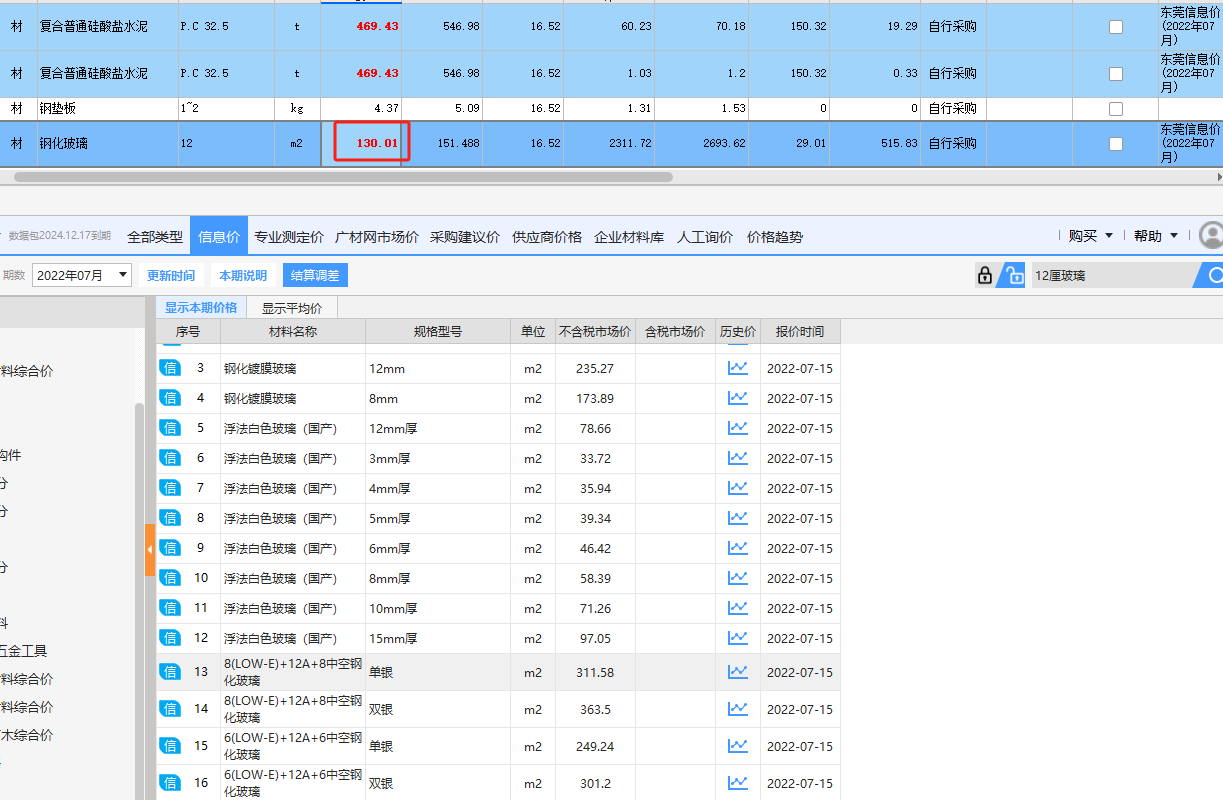Click the 规格型号 column header
1223x800 pixels.
pos(438,331)
